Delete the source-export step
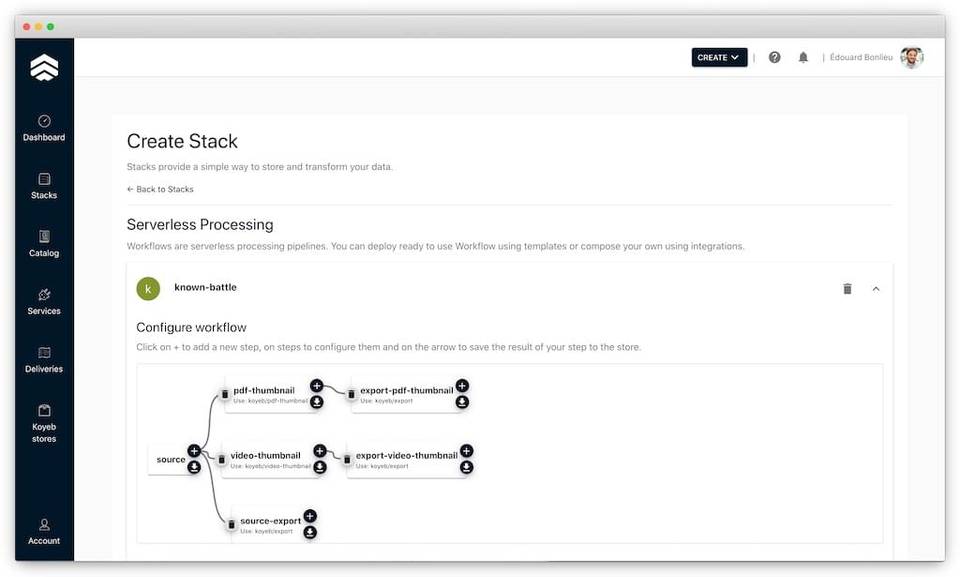The width and height of the screenshot is (960, 577). [x=231, y=525]
